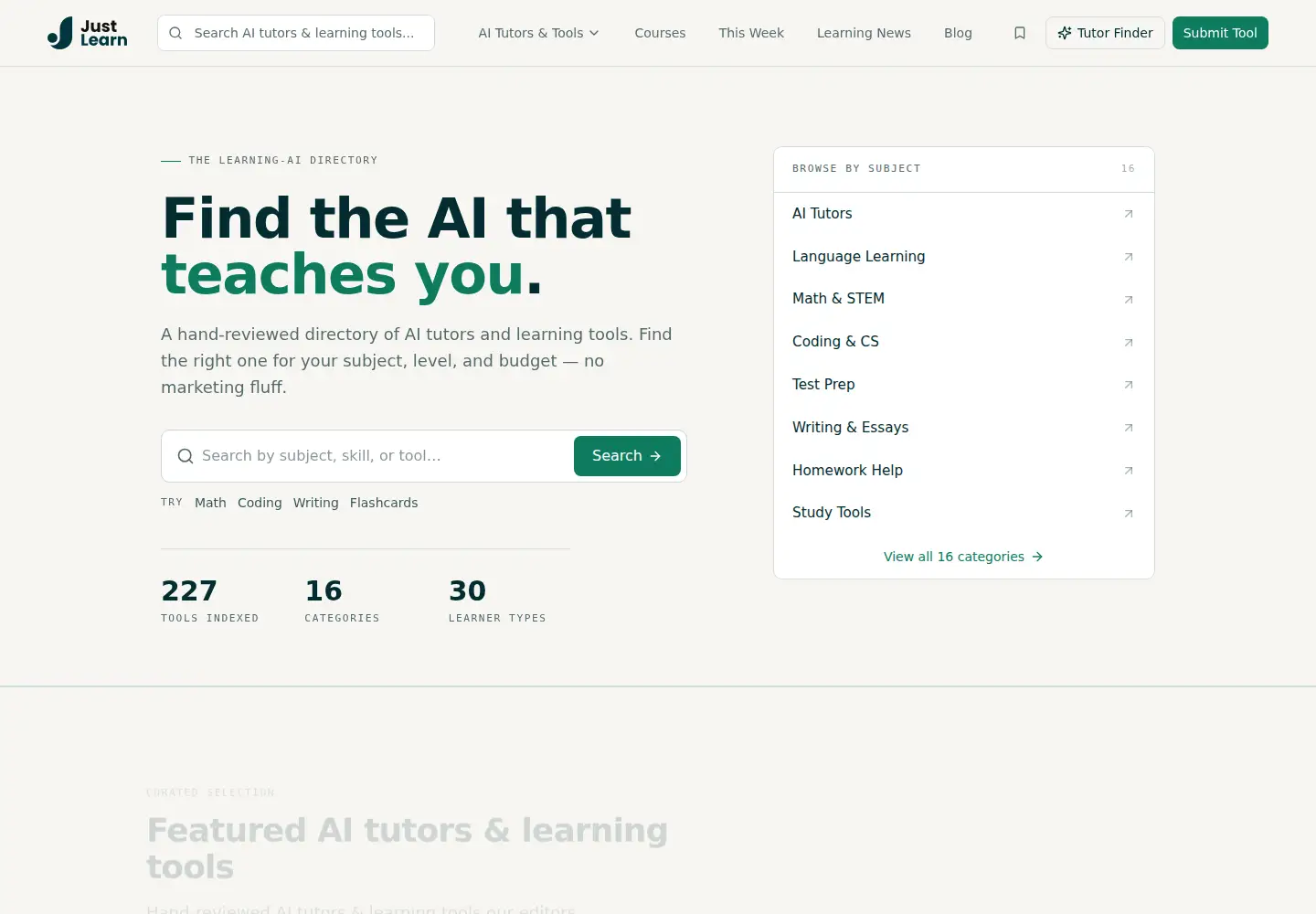Open the Language Learning category
The width and height of the screenshot is (1316, 914).
point(964,257)
